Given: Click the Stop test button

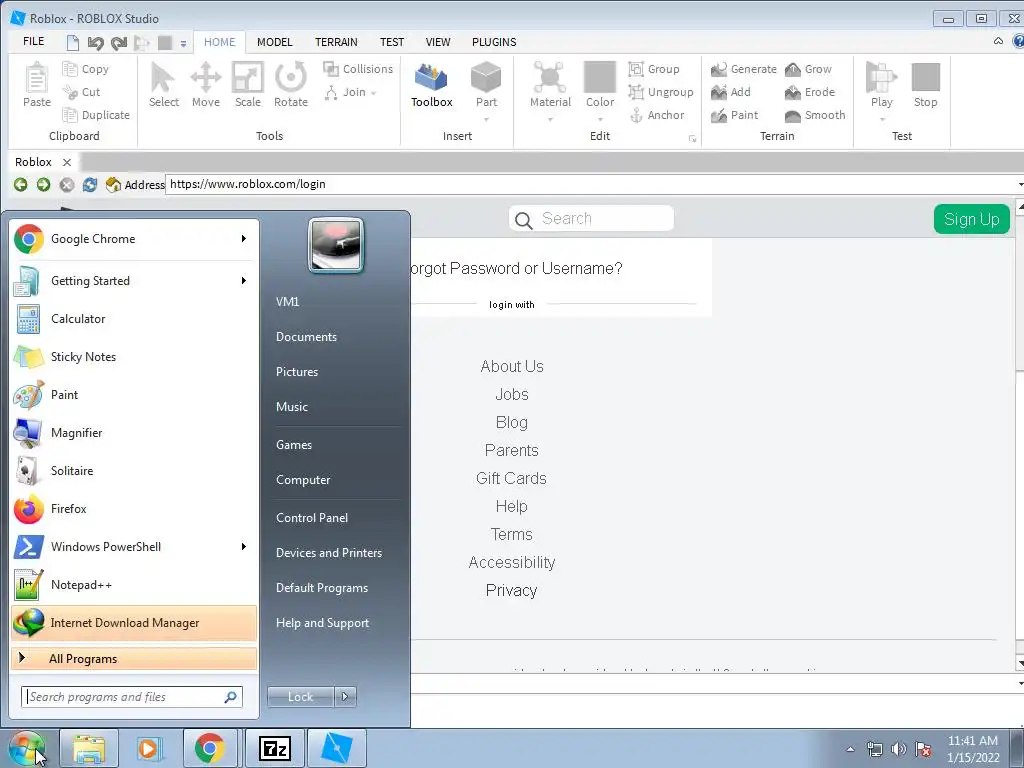Looking at the screenshot, I should 925,85.
